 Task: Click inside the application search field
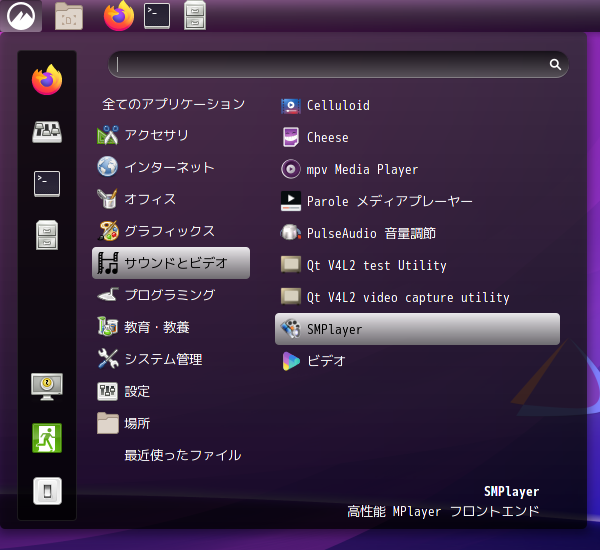click(338, 64)
